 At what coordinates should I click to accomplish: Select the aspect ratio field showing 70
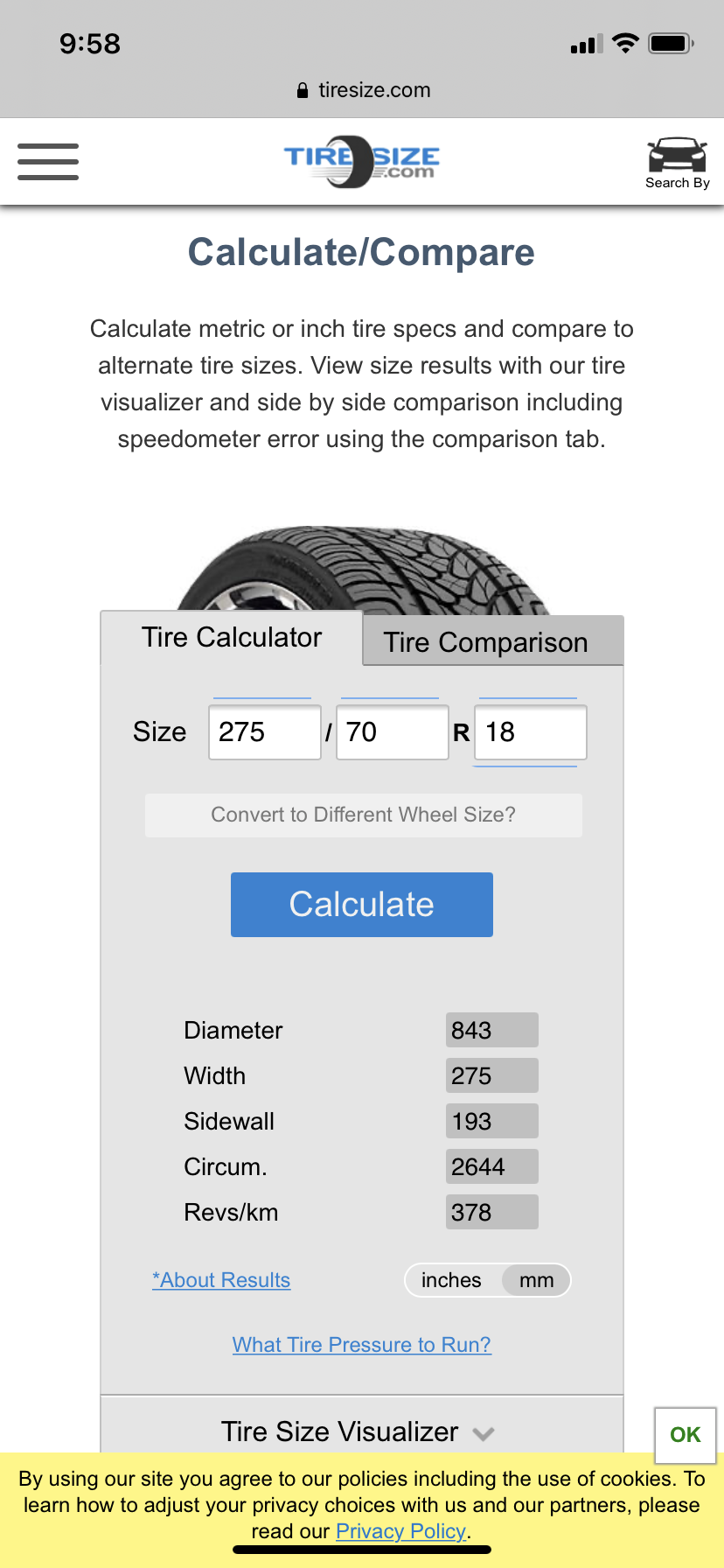click(x=392, y=731)
